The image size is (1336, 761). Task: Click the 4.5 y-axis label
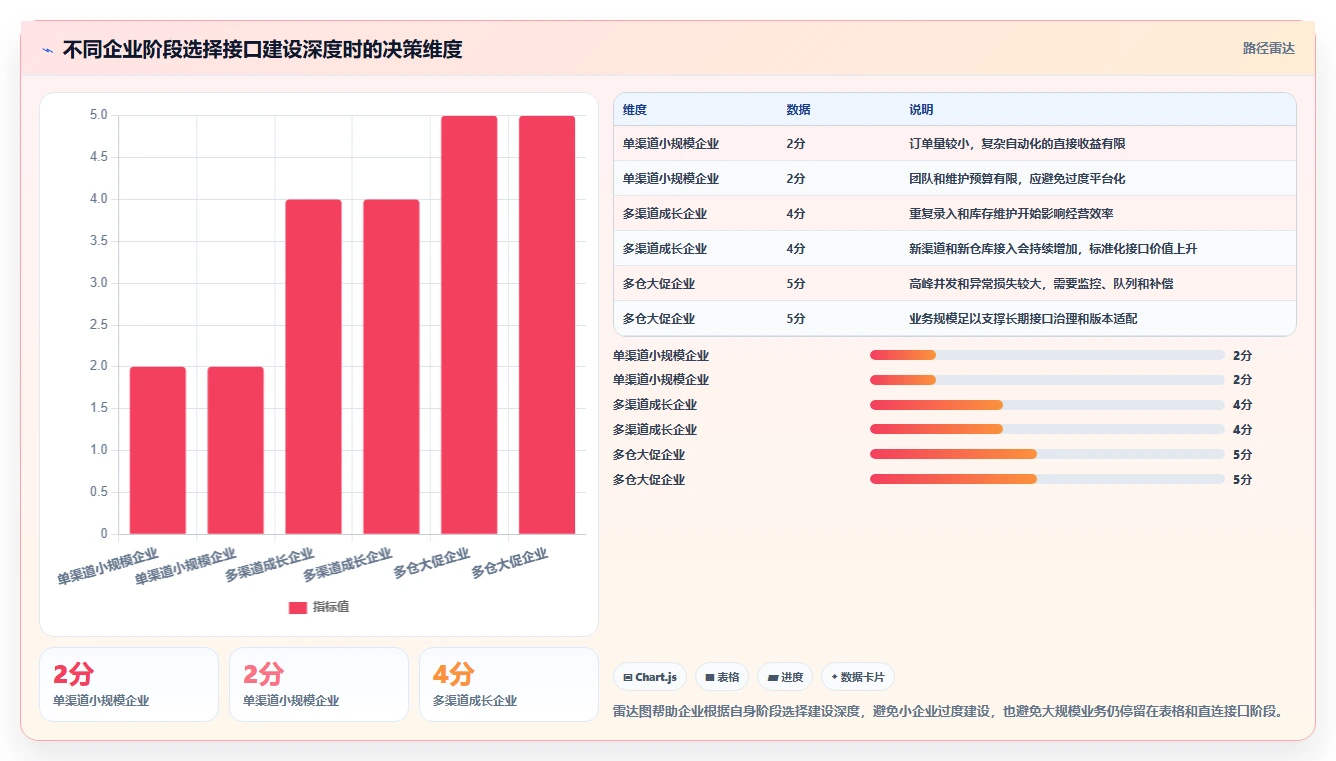[x=98, y=157]
